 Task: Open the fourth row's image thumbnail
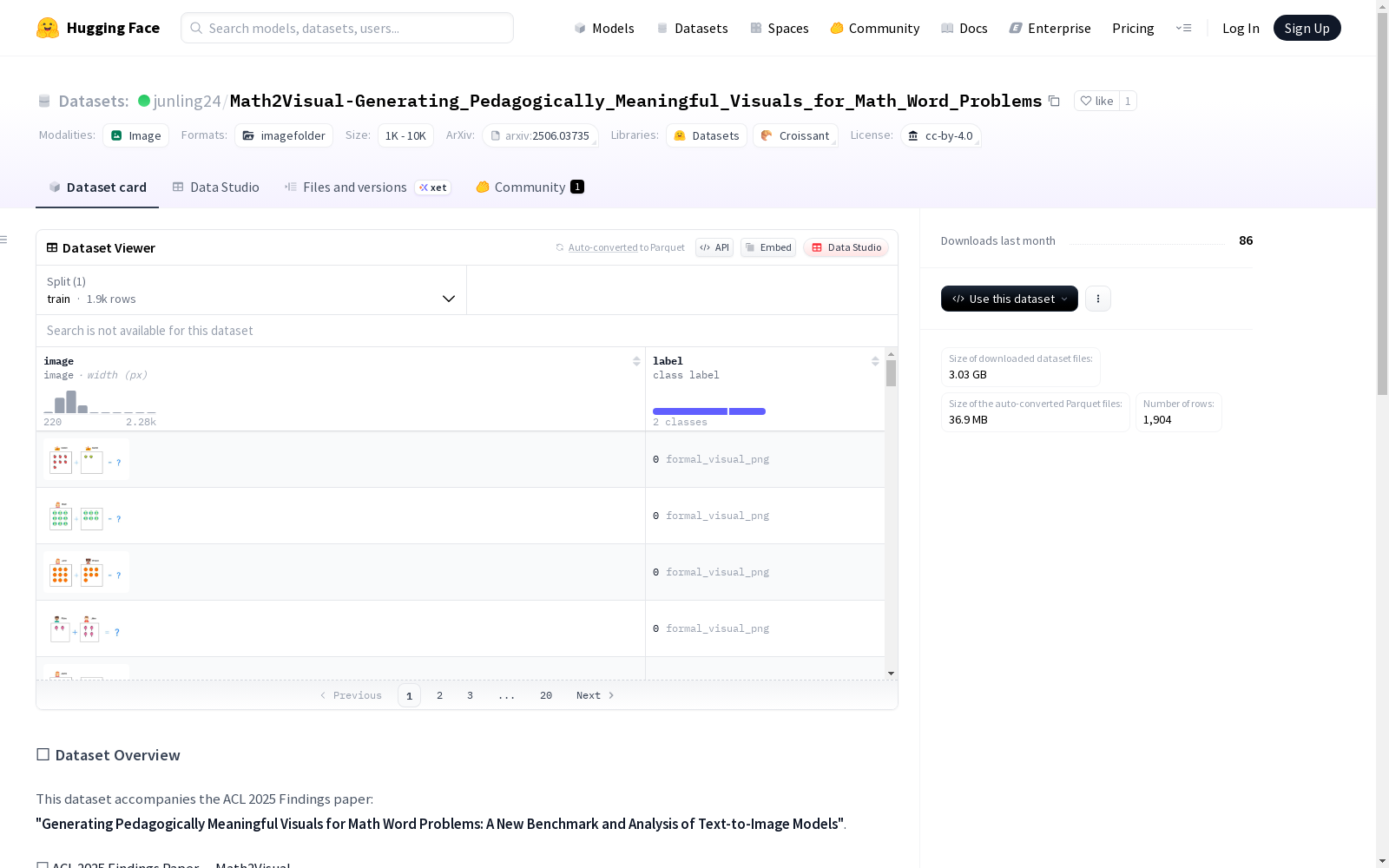coord(86,628)
